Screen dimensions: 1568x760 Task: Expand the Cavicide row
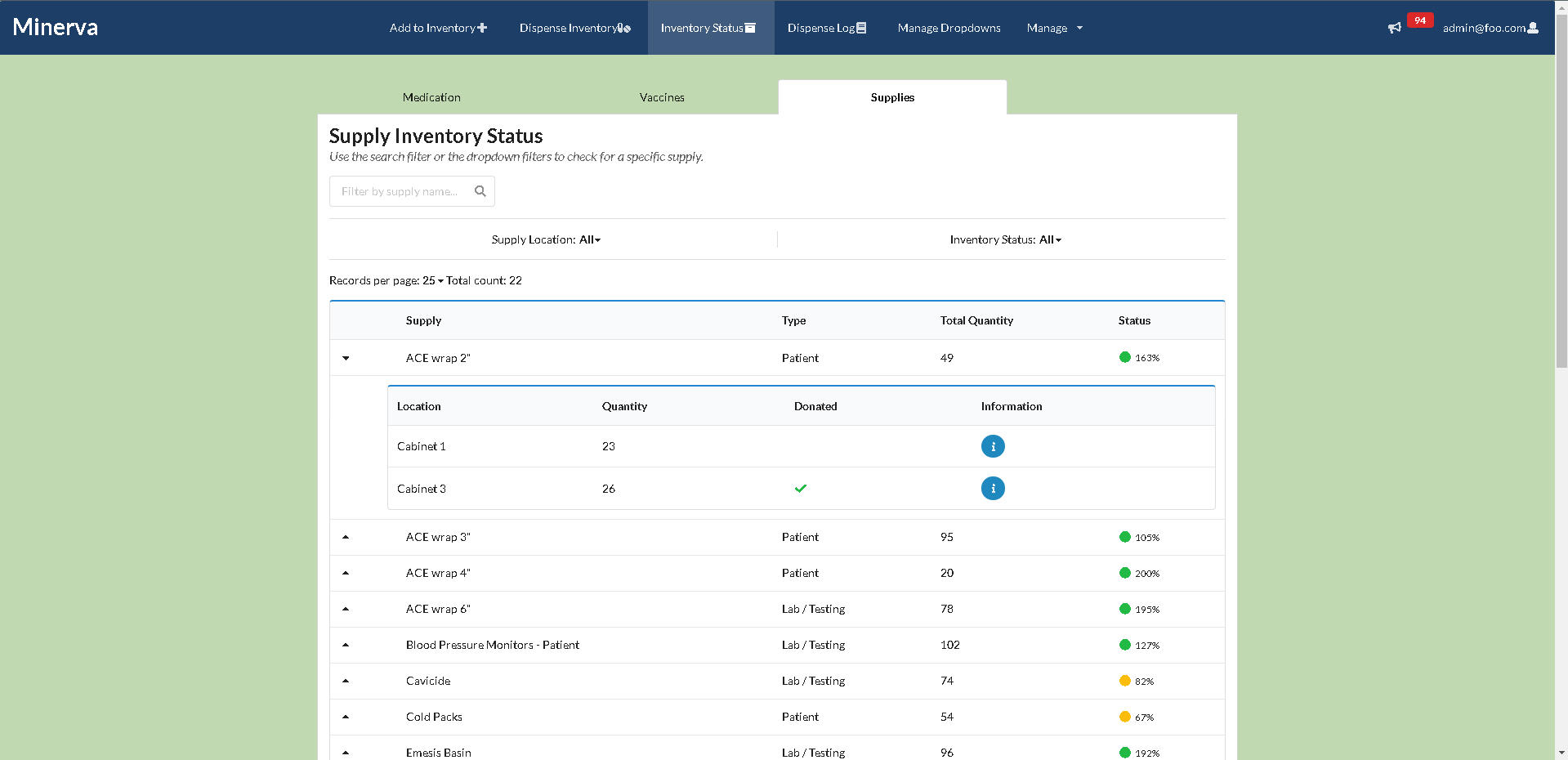coord(346,681)
